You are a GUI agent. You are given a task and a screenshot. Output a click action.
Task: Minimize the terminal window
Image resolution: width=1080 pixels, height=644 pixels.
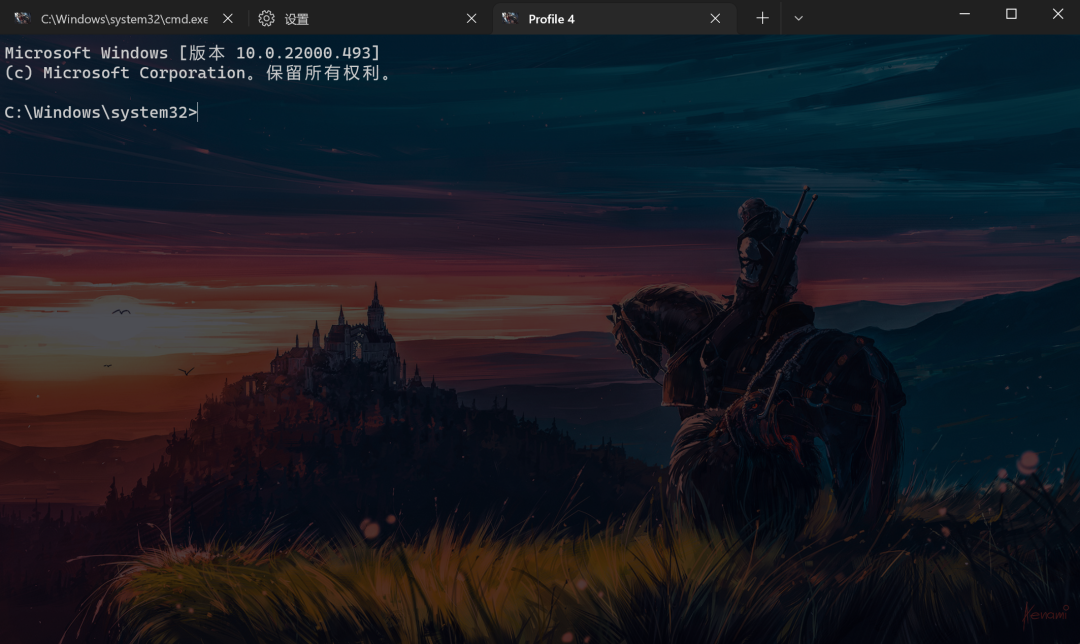click(964, 14)
